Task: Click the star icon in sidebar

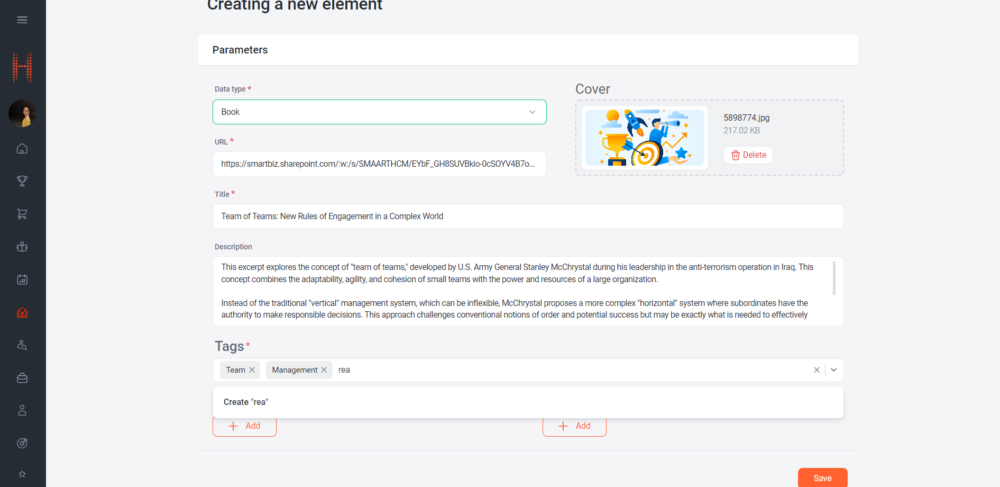Action: pos(22,473)
